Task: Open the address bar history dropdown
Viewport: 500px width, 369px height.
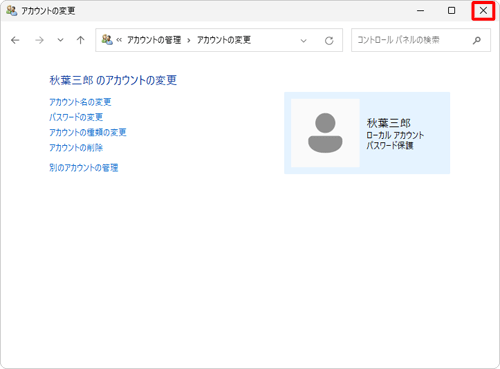Action: click(303, 41)
